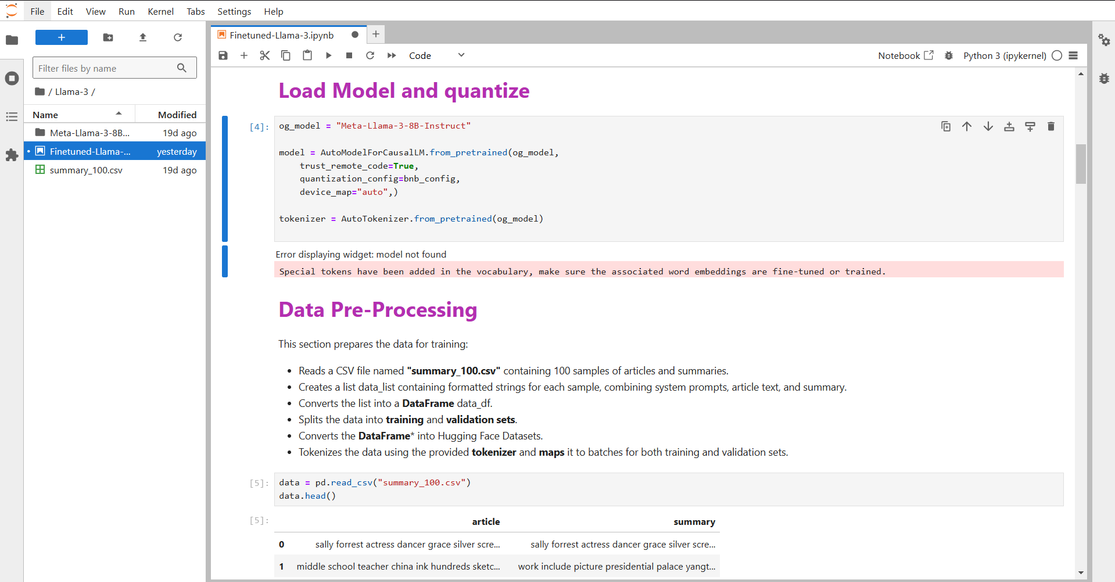Delete the selected cell with trash icon
Screen dimensions: 1115x582
point(1051,127)
